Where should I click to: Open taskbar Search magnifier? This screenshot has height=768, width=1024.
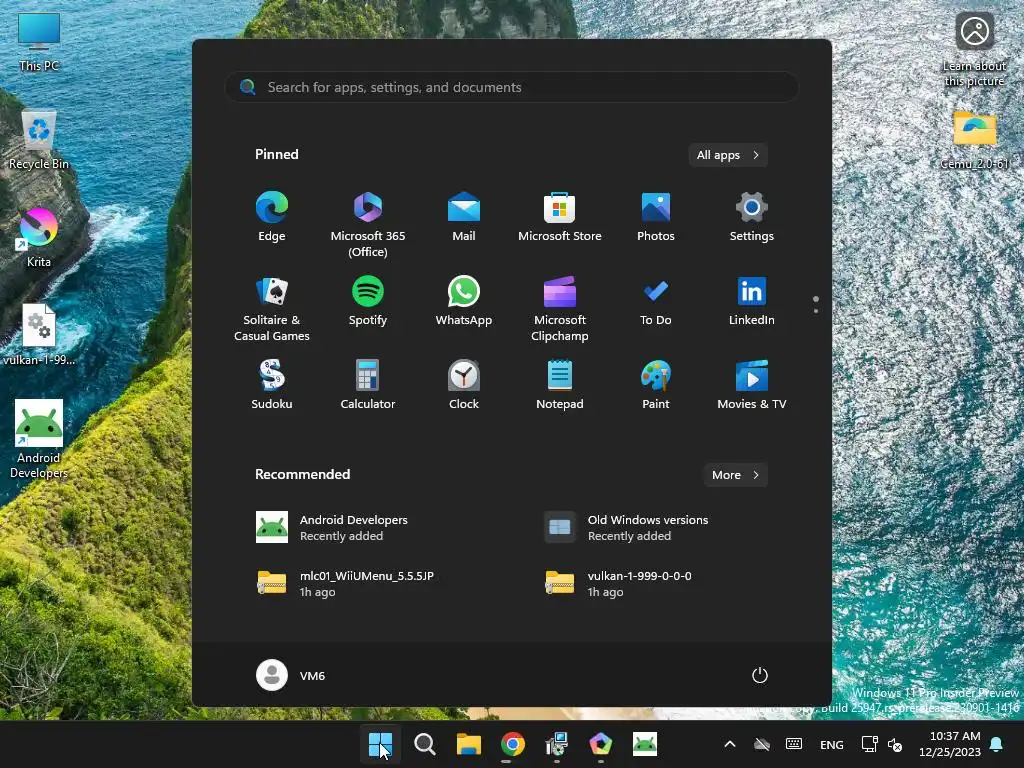[424, 744]
